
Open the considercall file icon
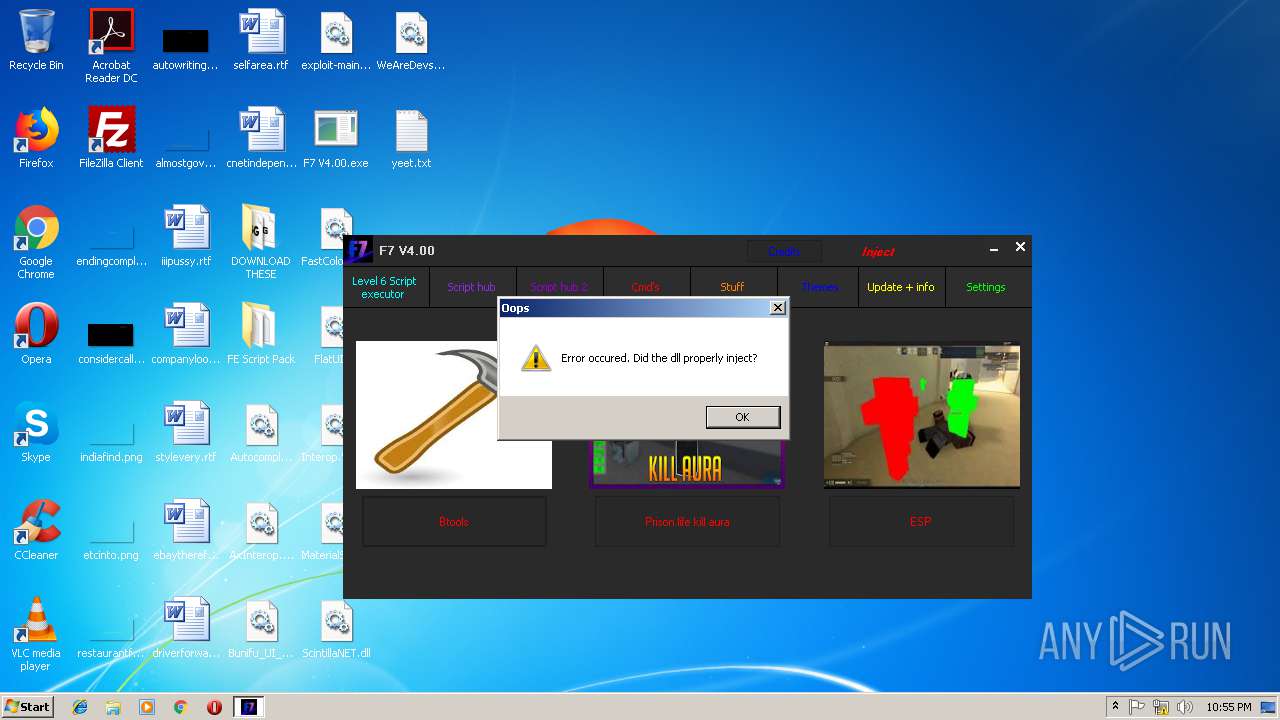[111, 340]
